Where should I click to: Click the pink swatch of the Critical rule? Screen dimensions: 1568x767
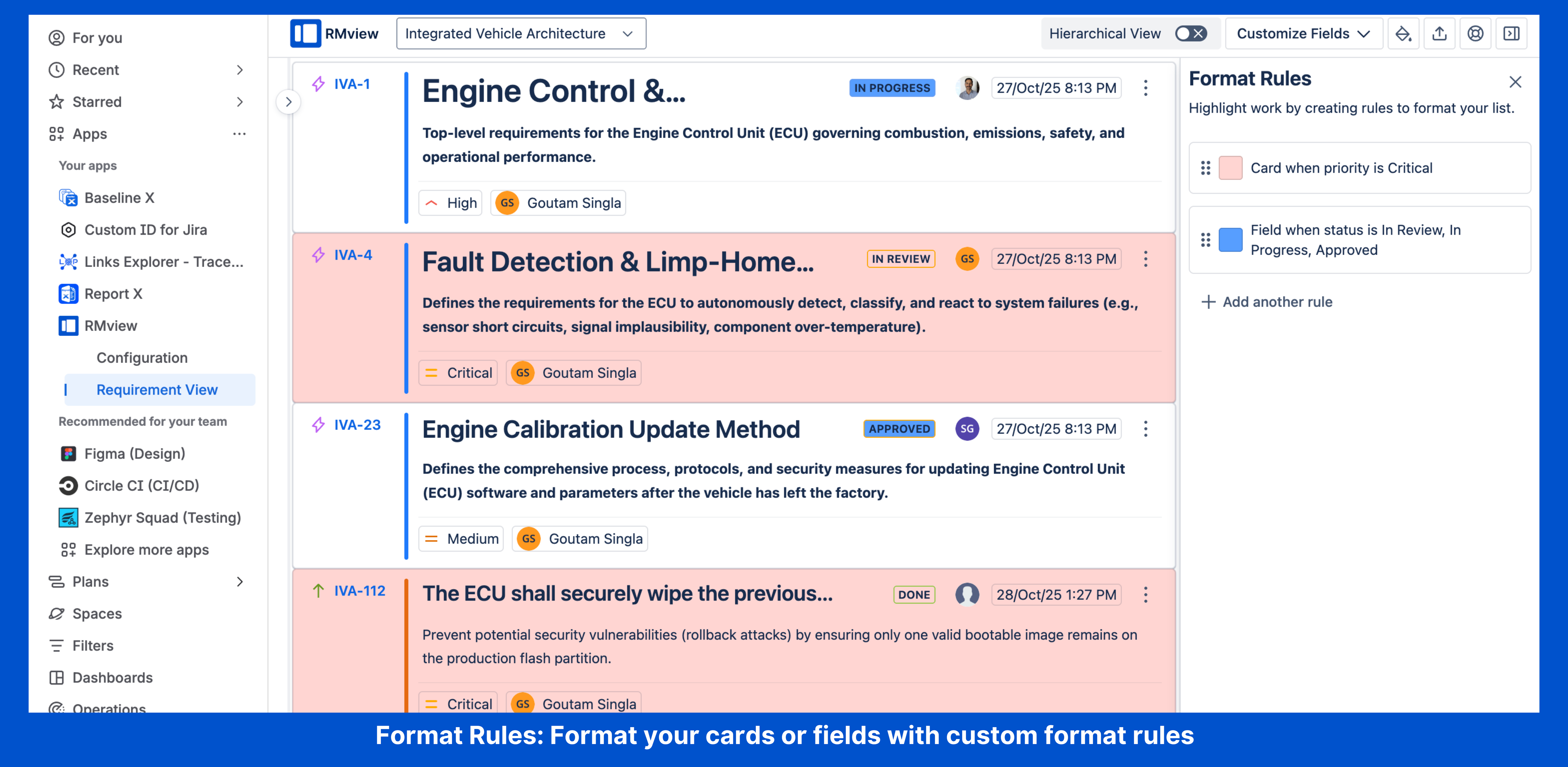pos(1230,168)
